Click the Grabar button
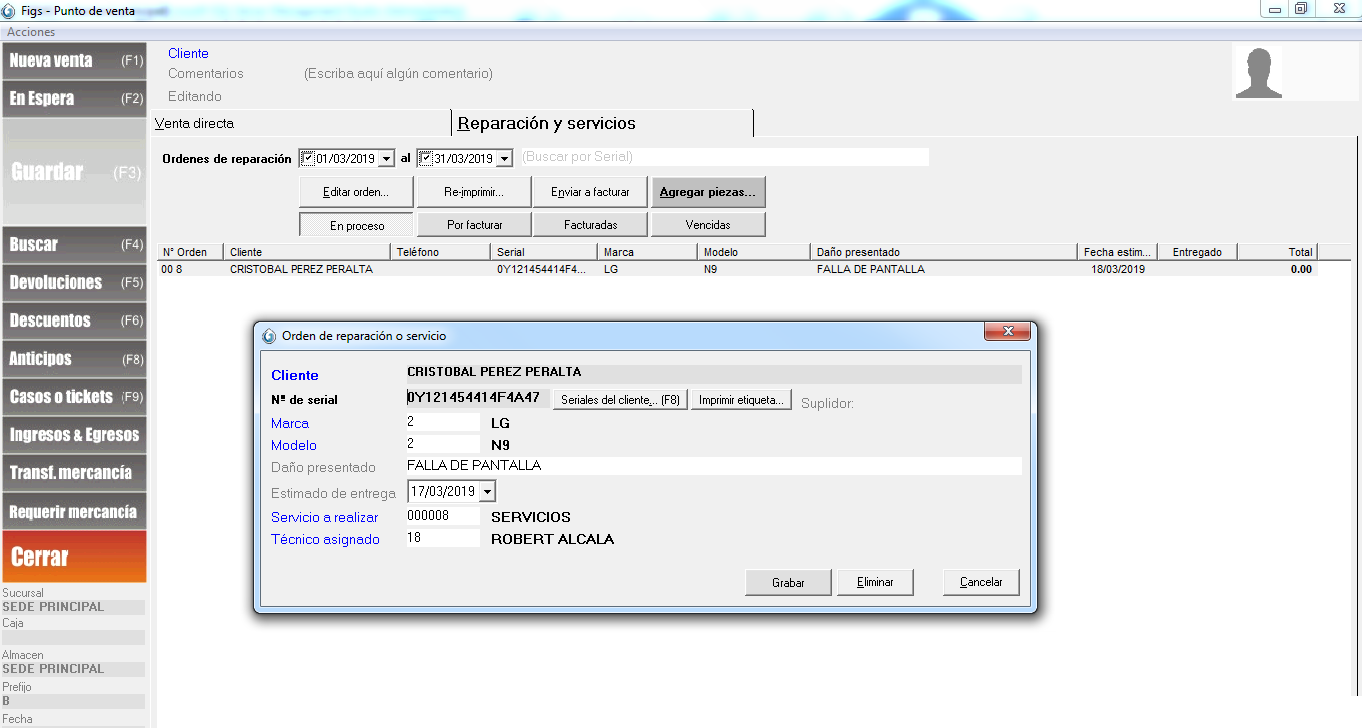 point(787,582)
